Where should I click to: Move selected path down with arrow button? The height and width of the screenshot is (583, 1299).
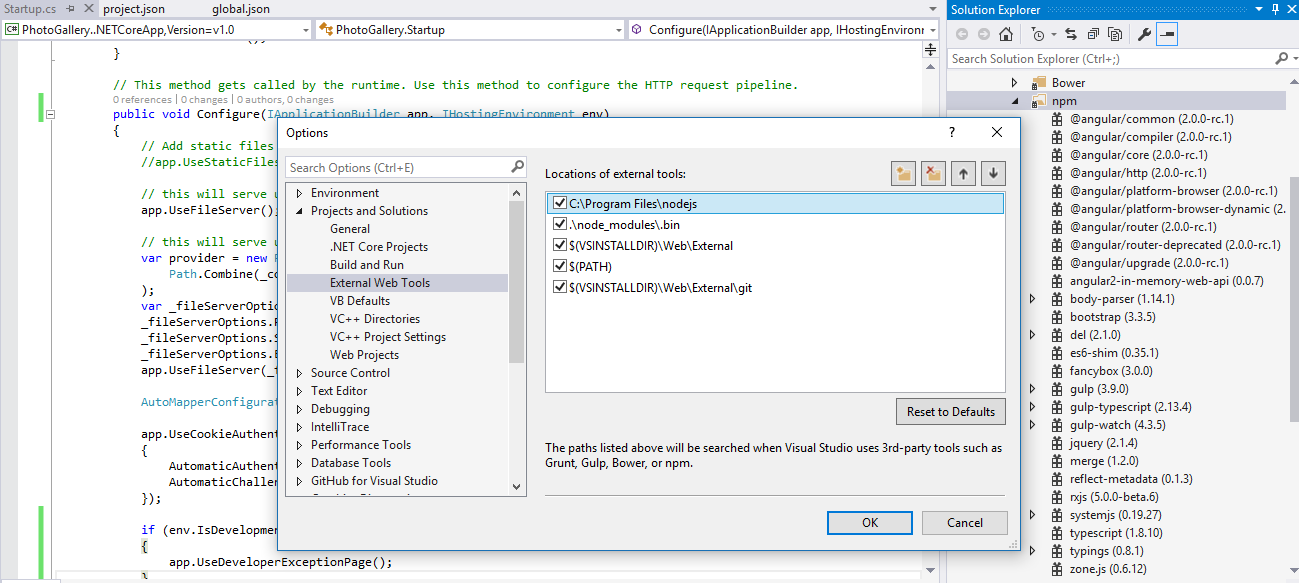click(x=992, y=173)
